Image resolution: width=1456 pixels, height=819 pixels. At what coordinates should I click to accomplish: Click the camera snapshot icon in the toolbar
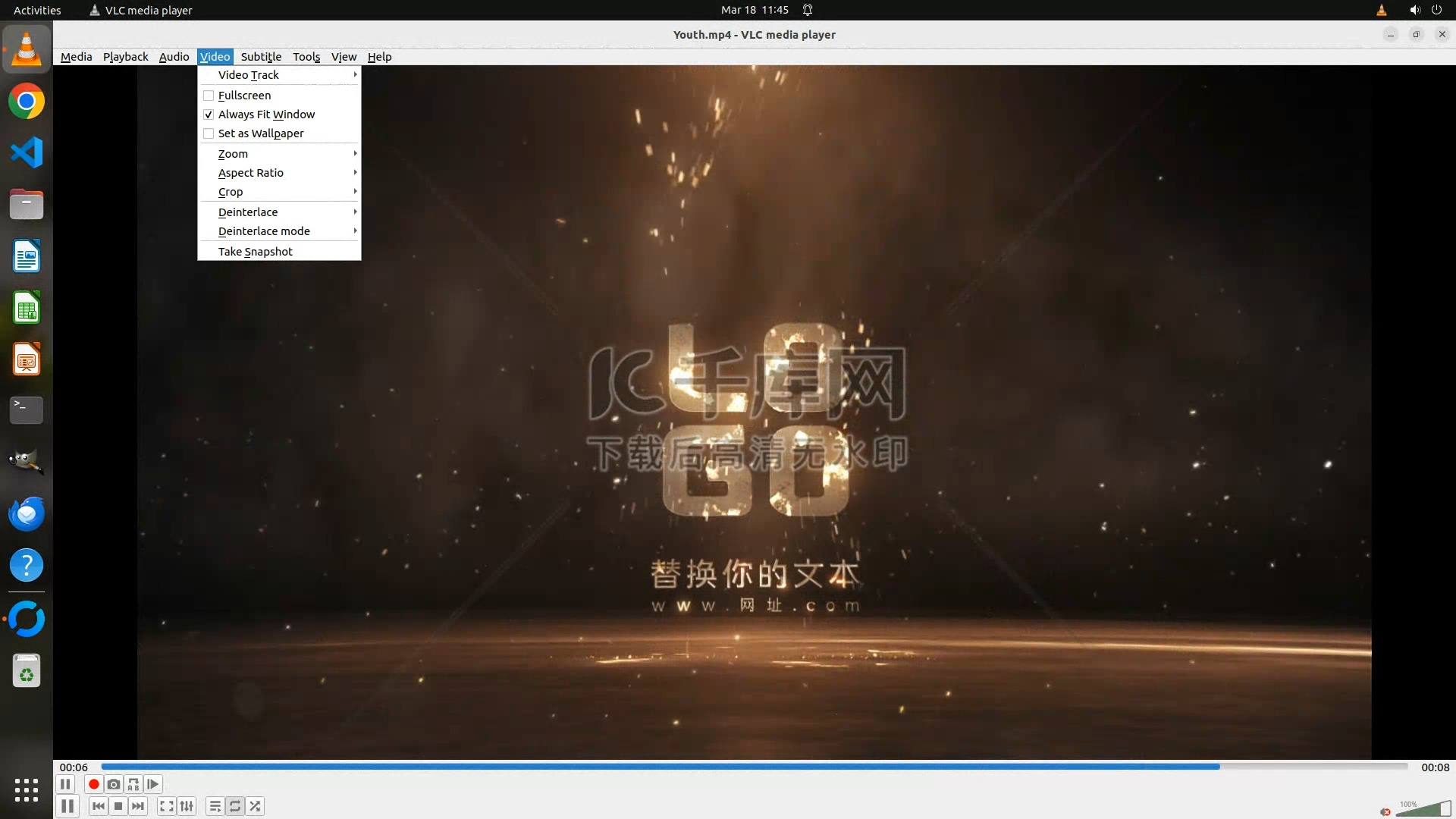[x=114, y=784]
